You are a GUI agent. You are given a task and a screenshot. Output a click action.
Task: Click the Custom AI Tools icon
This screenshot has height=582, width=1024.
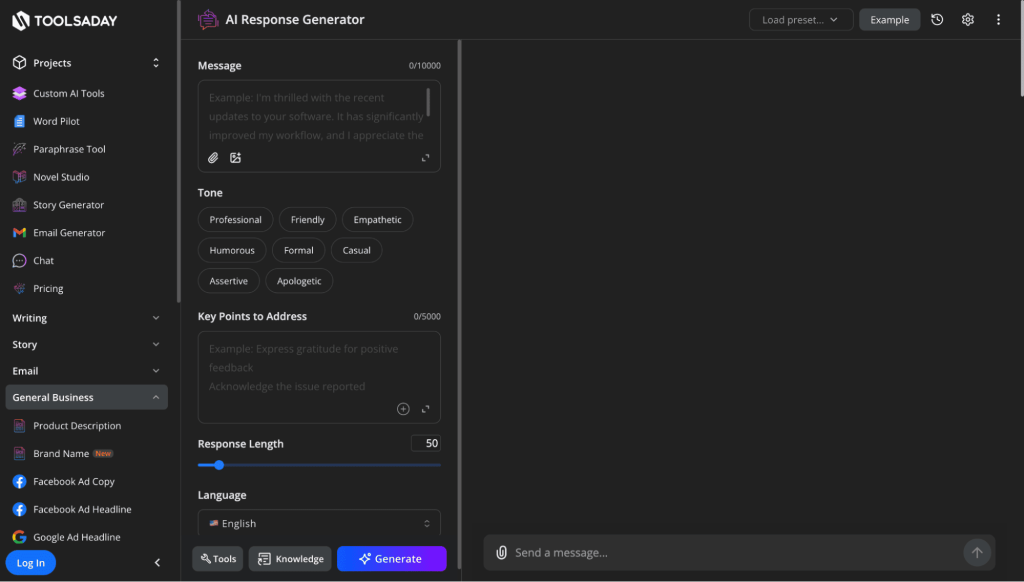pyautogui.click(x=20, y=93)
